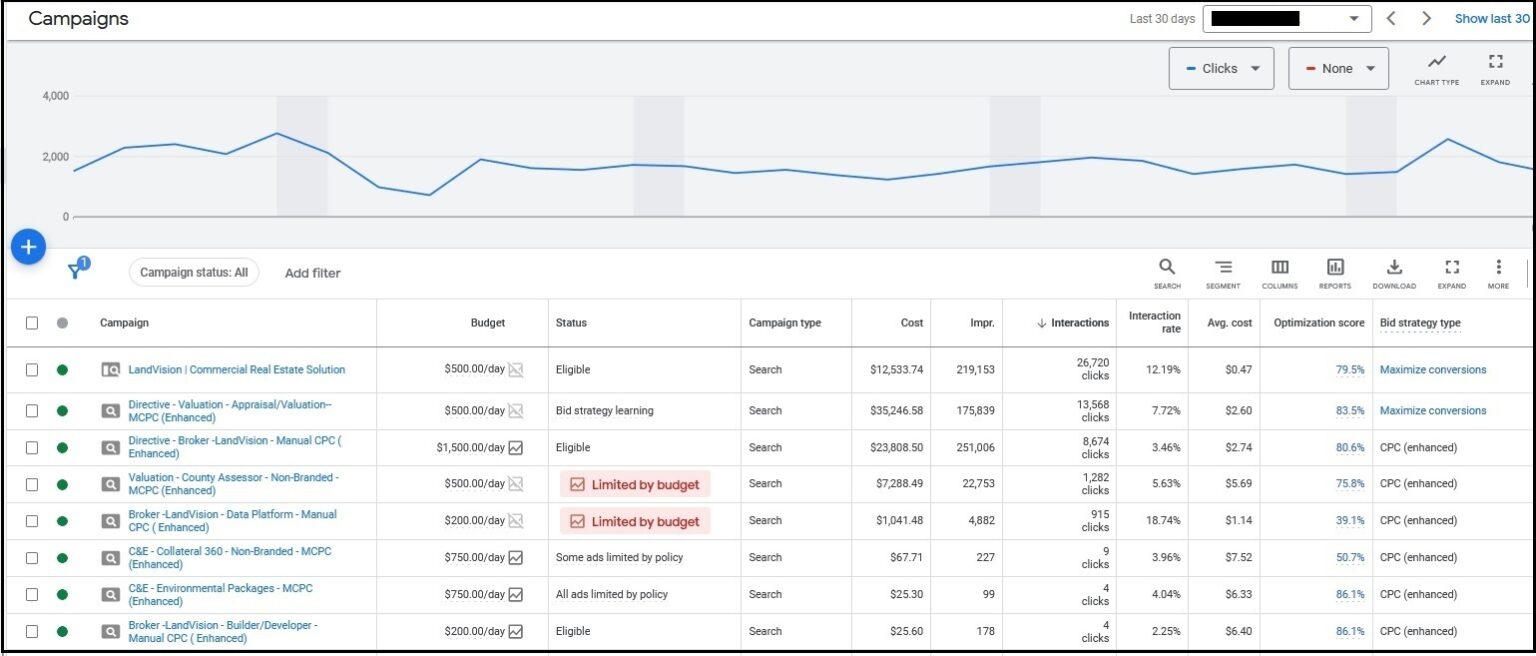Click the Show last 30 link
Screen dimensions: 1536x656
point(1491,19)
